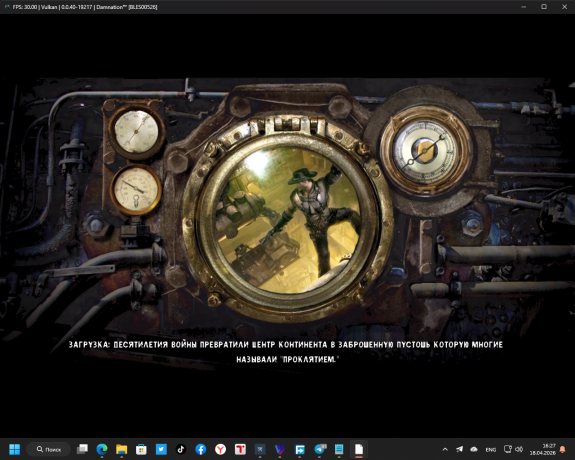Image resolution: width=575 pixels, height=460 pixels.
Task: Open the purple V-shaped app icon
Action: coord(280,449)
